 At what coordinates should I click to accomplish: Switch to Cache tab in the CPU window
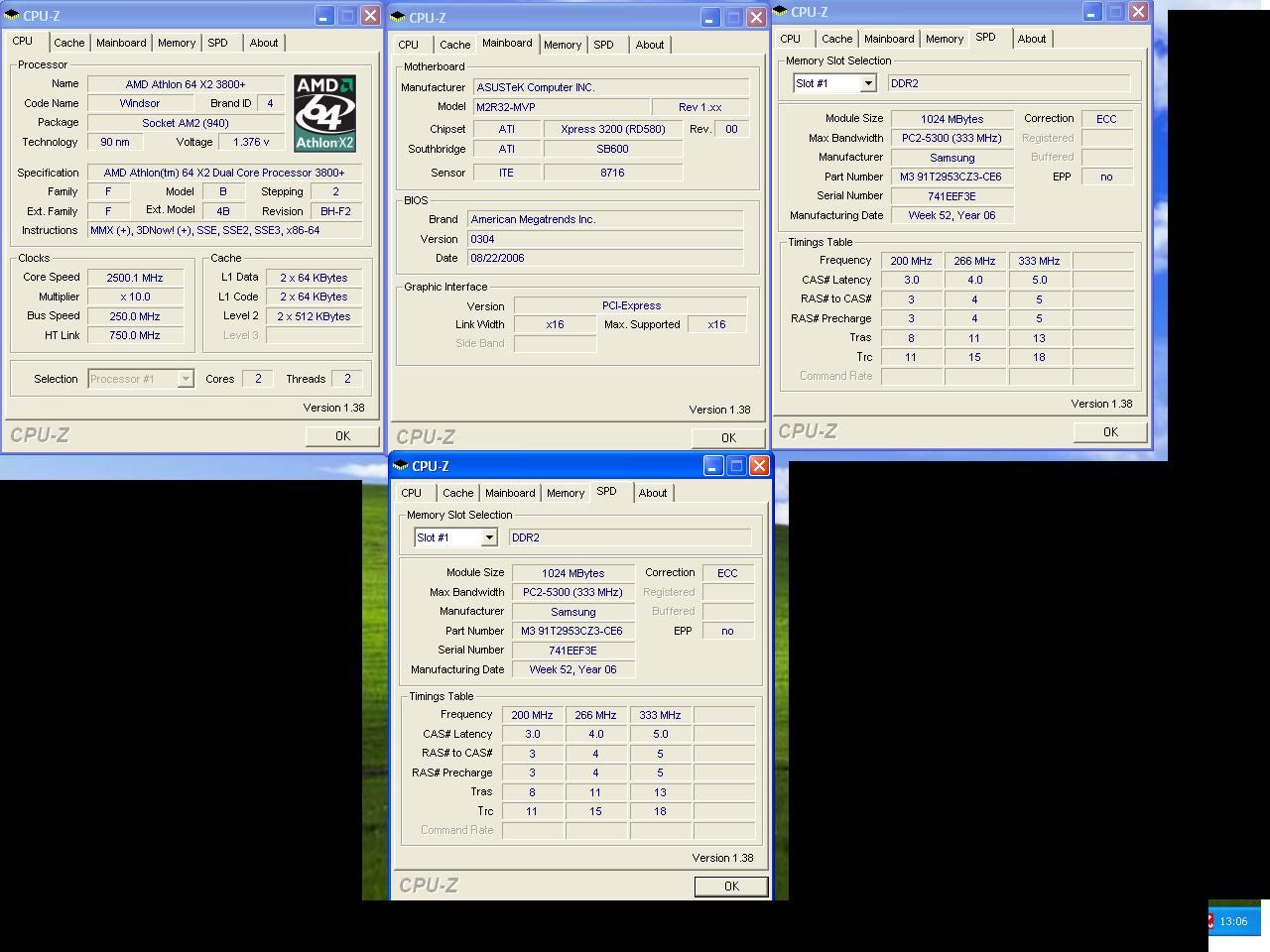tap(68, 43)
